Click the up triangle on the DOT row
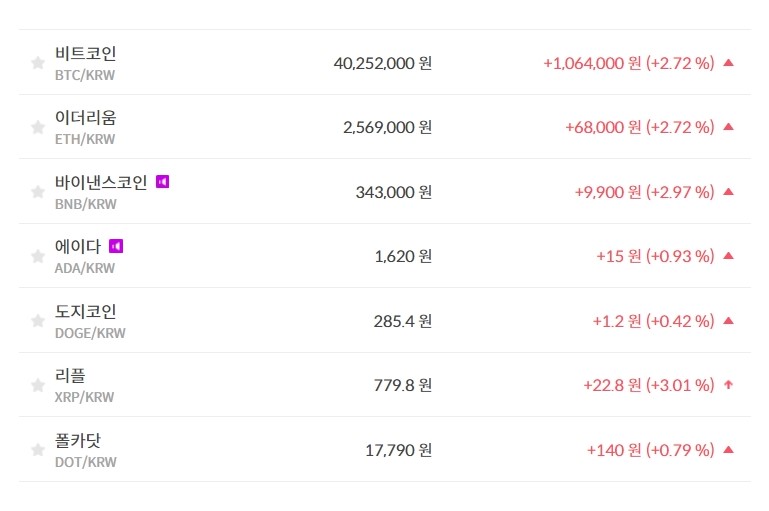Image resolution: width=769 pixels, height=511 pixels. (728, 450)
